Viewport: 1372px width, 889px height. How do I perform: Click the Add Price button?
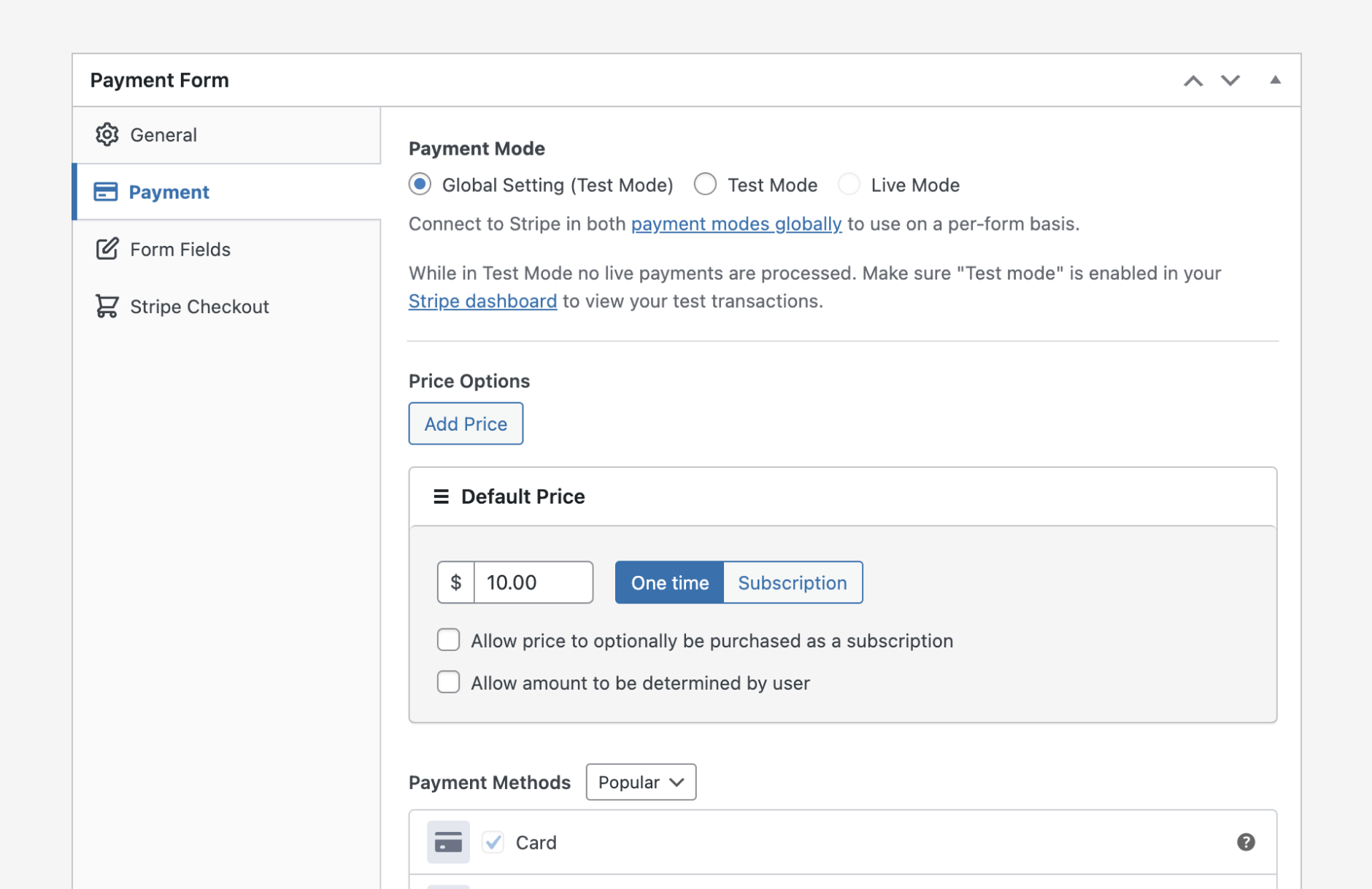[x=466, y=423]
